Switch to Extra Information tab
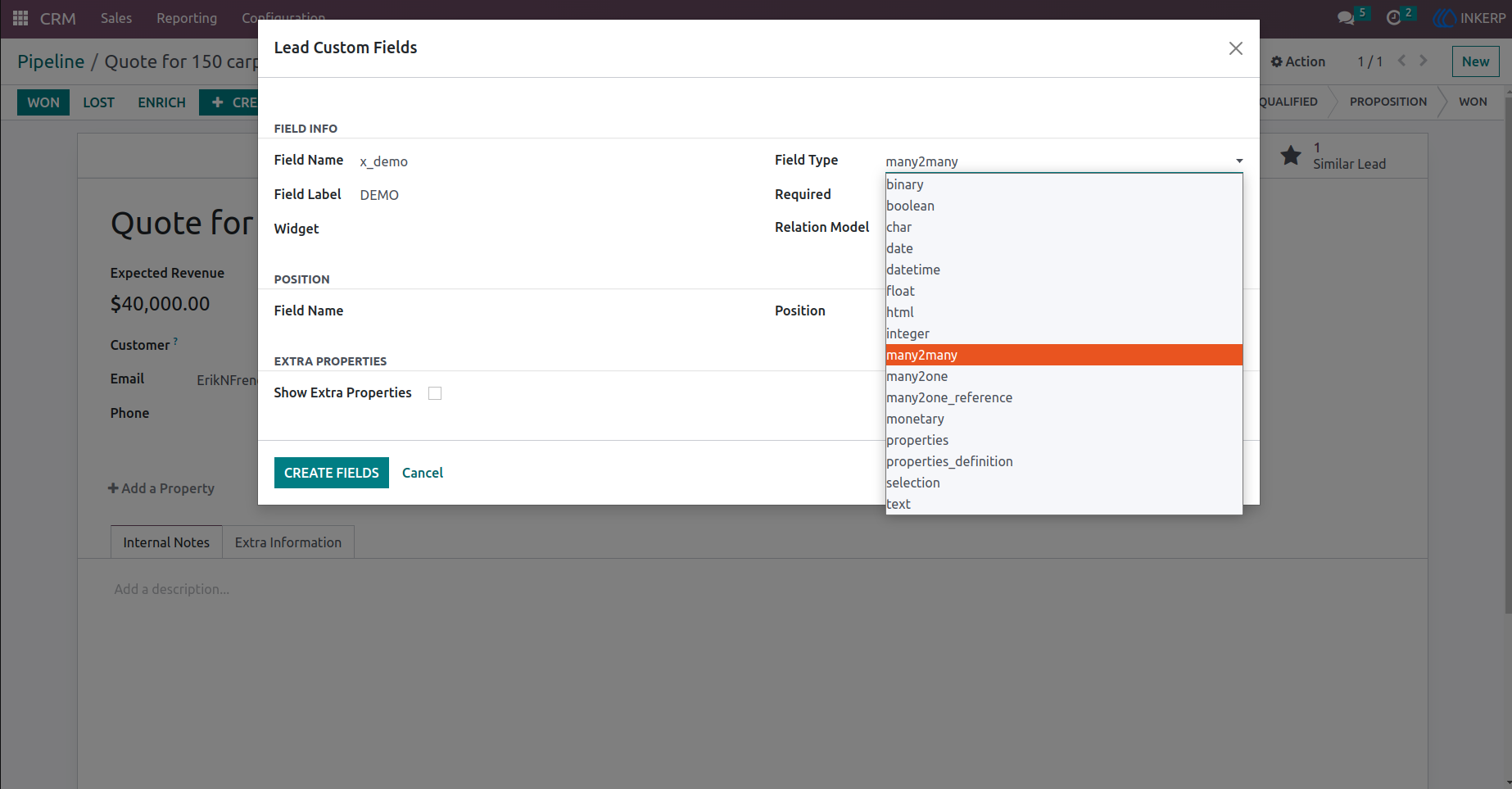The width and height of the screenshot is (1512, 789). pos(288,542)
